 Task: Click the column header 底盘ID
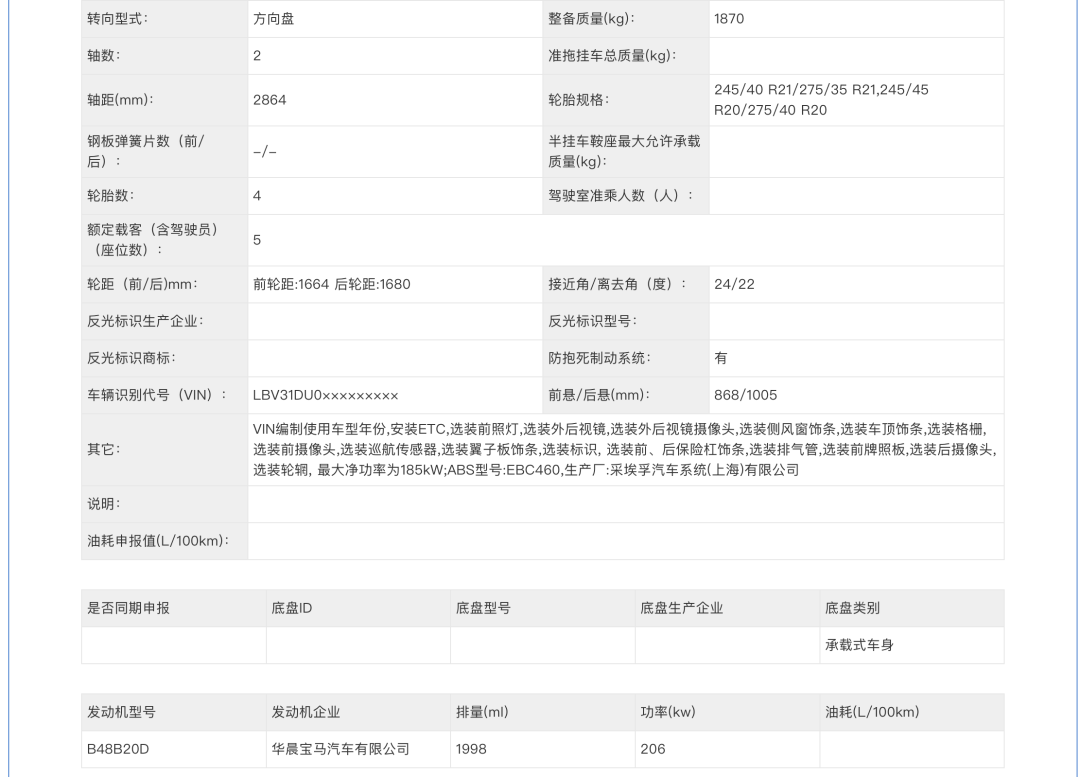pyautogui.click(x=292, y=608)
